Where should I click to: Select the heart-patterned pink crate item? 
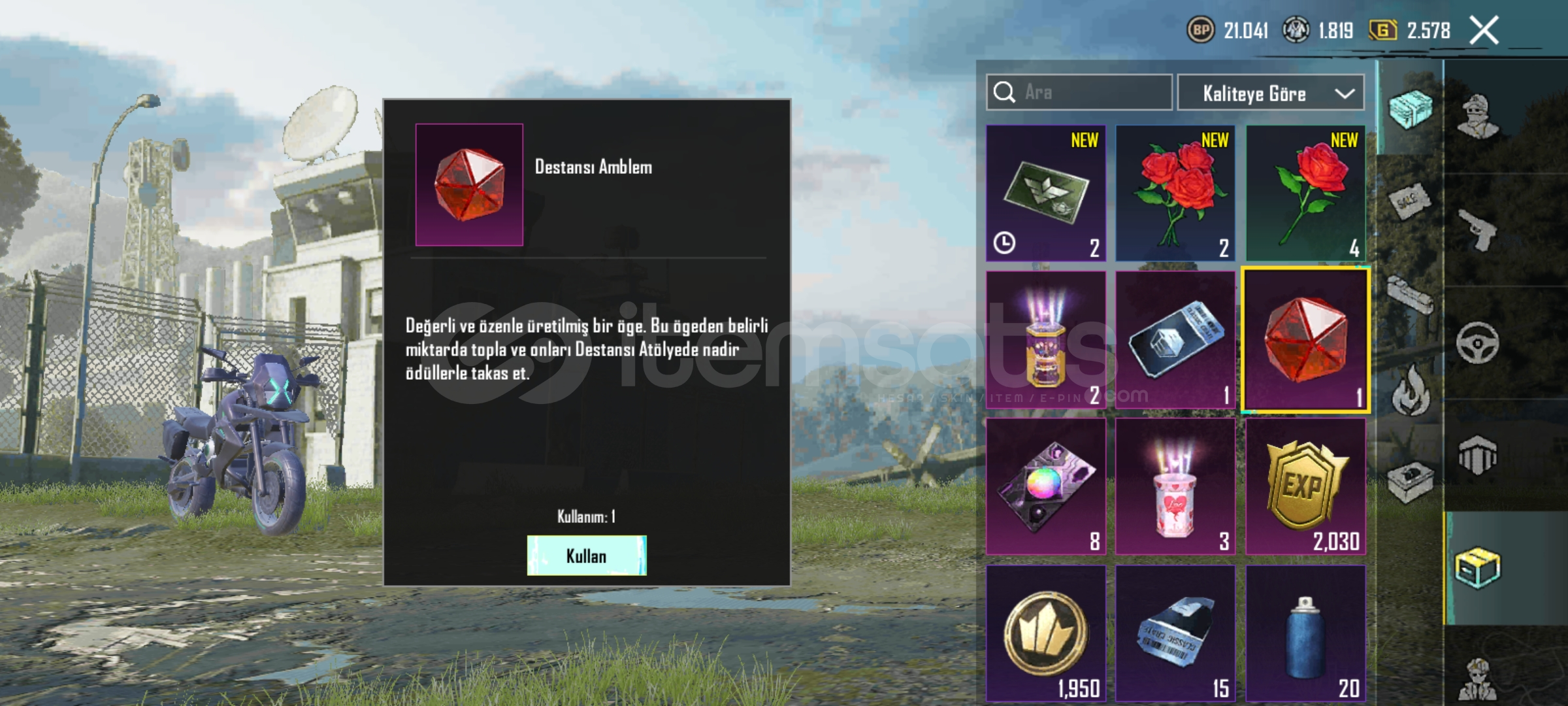click(x=1175, y=487)
